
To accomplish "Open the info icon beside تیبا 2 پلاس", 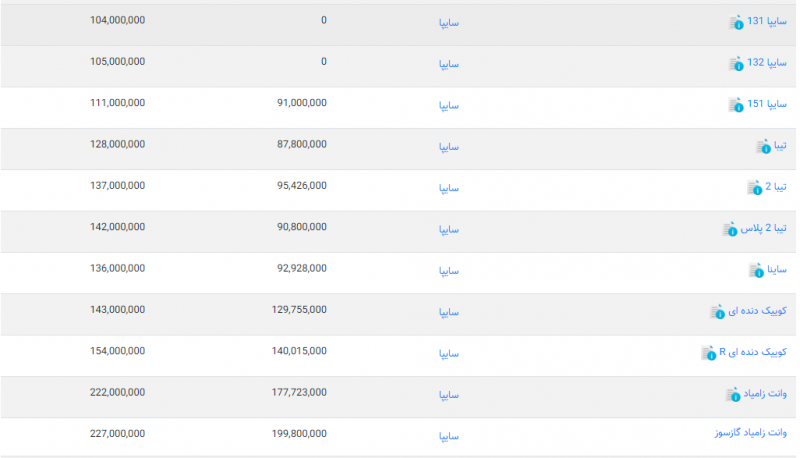I will click(x=730, y=230).
